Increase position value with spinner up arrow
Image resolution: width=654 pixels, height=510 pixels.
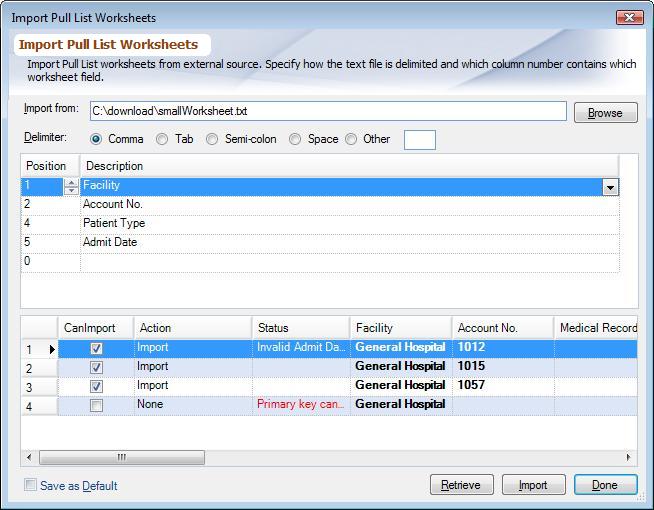pos(71,183)
